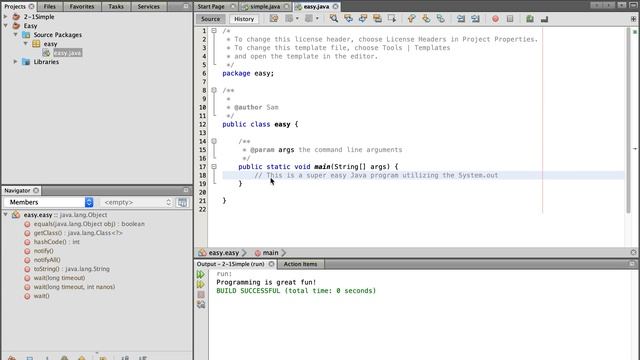The height and width of the screenshot is (360, 640).
Task: Fold the main method at line 17
Action: tap(214, 167)
